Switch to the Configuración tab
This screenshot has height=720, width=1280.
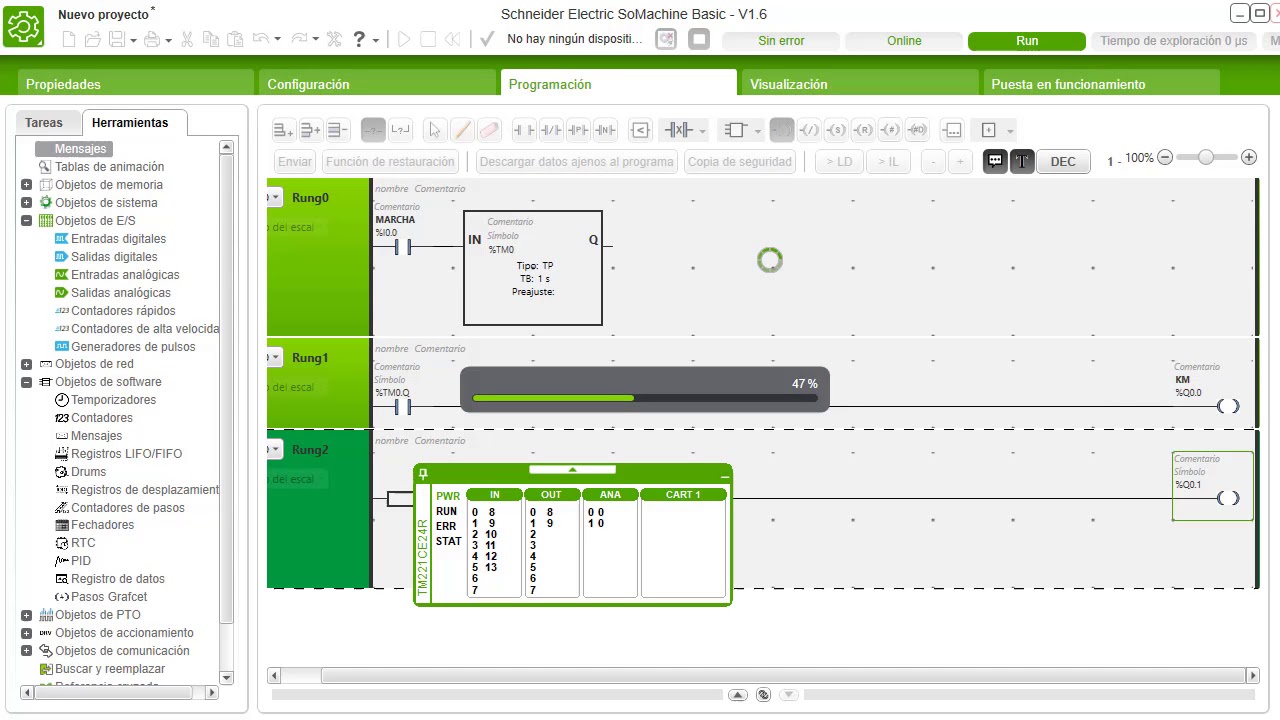pos(376,84)
